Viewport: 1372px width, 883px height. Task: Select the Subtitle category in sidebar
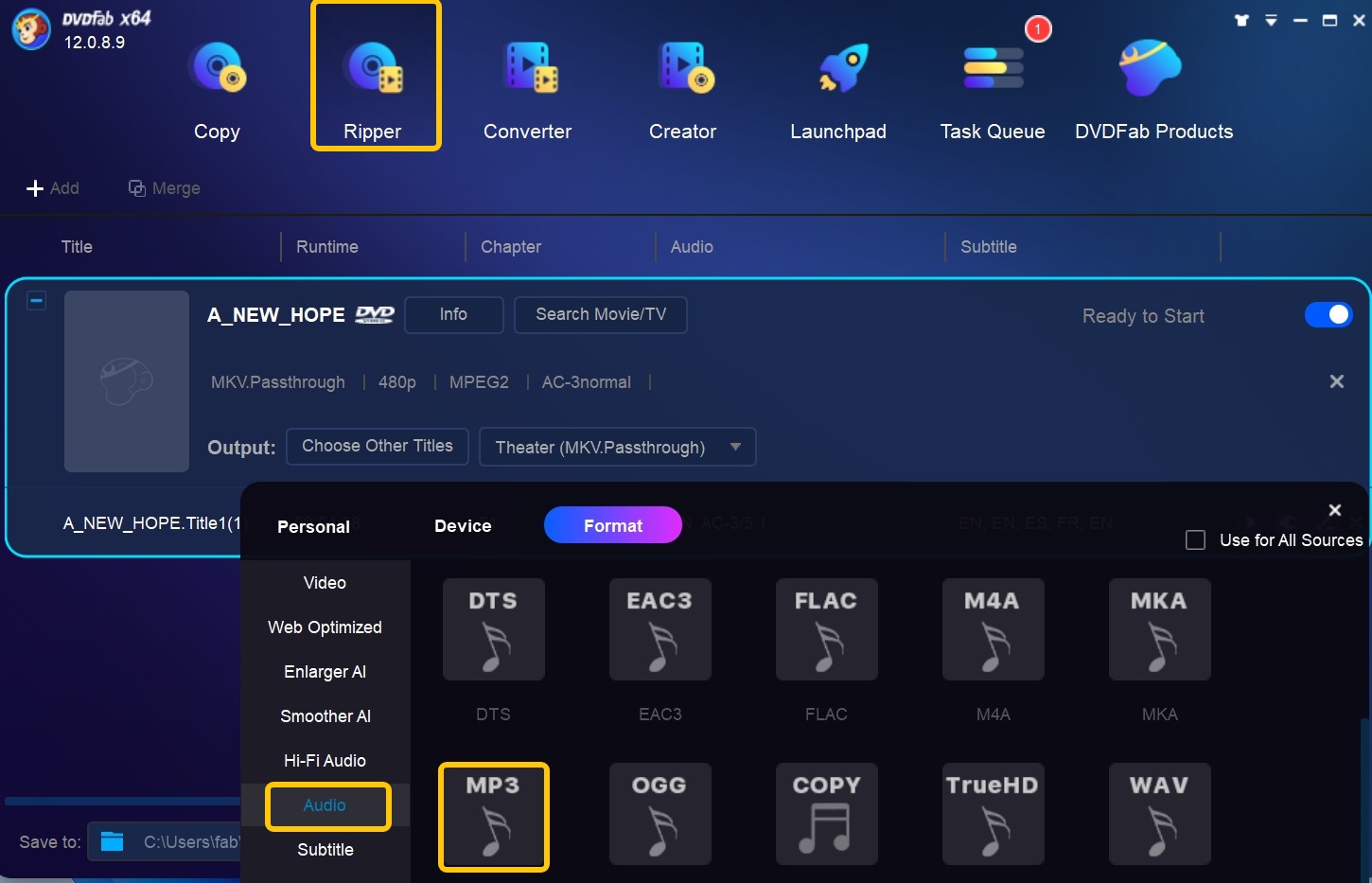(x=325, y=850)
